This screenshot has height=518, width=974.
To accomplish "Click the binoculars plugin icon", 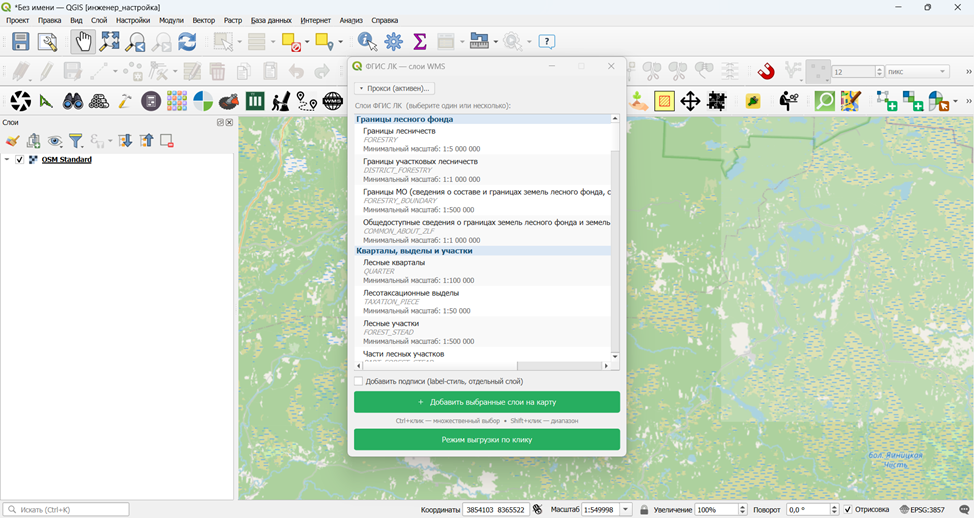I will [73, 101].
